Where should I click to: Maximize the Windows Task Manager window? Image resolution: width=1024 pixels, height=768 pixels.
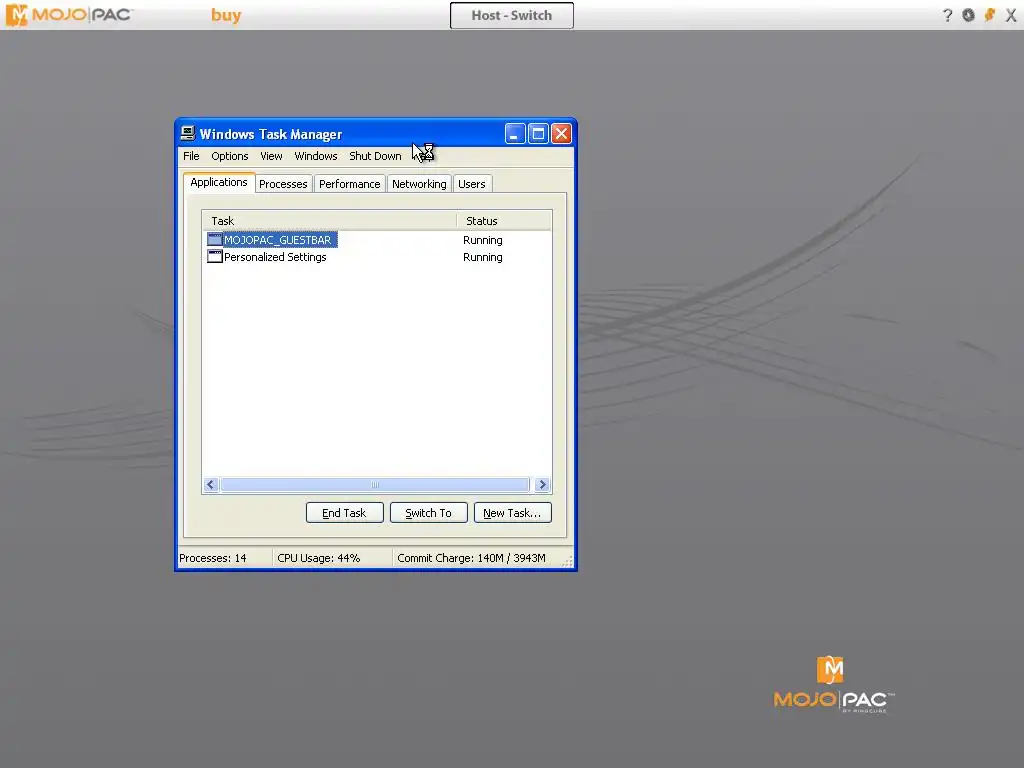(538, 134)
